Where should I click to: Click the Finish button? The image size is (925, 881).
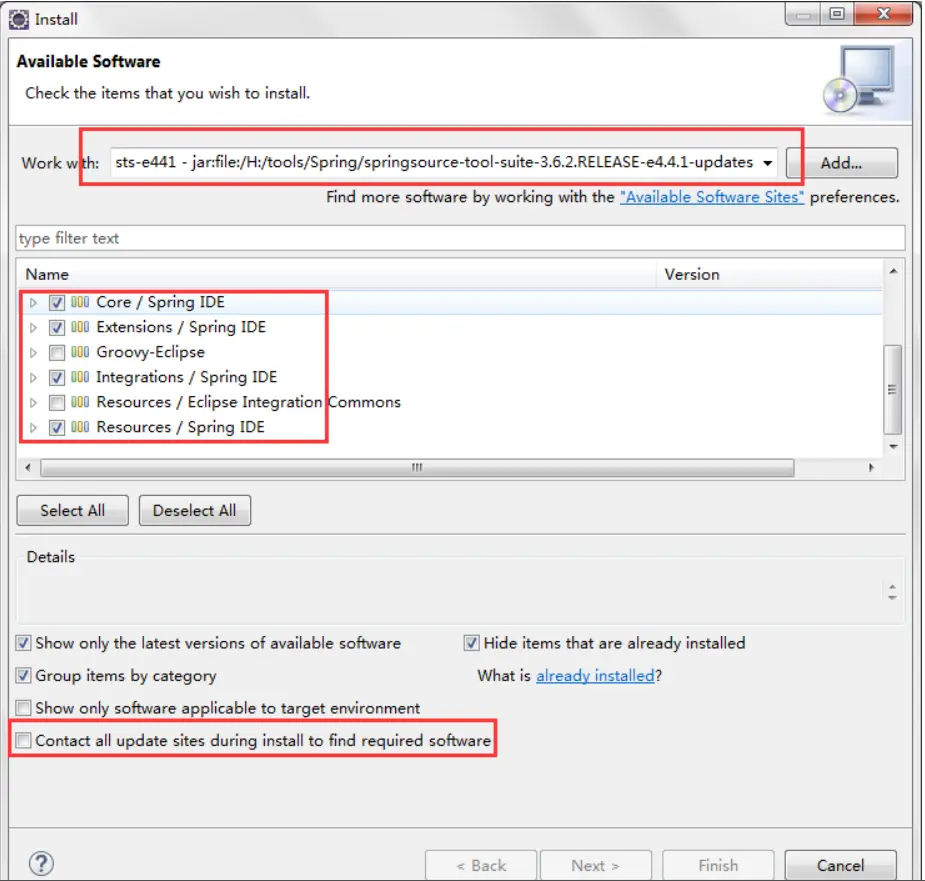pos(718,865)
